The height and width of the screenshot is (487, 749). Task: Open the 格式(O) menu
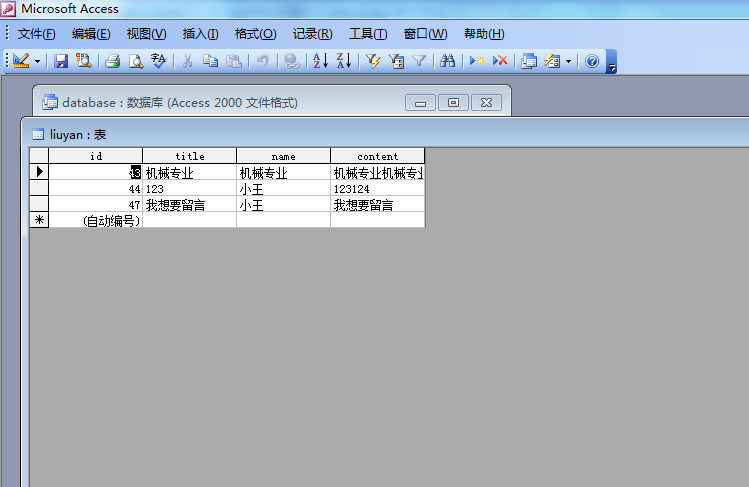tap(255, 34)
